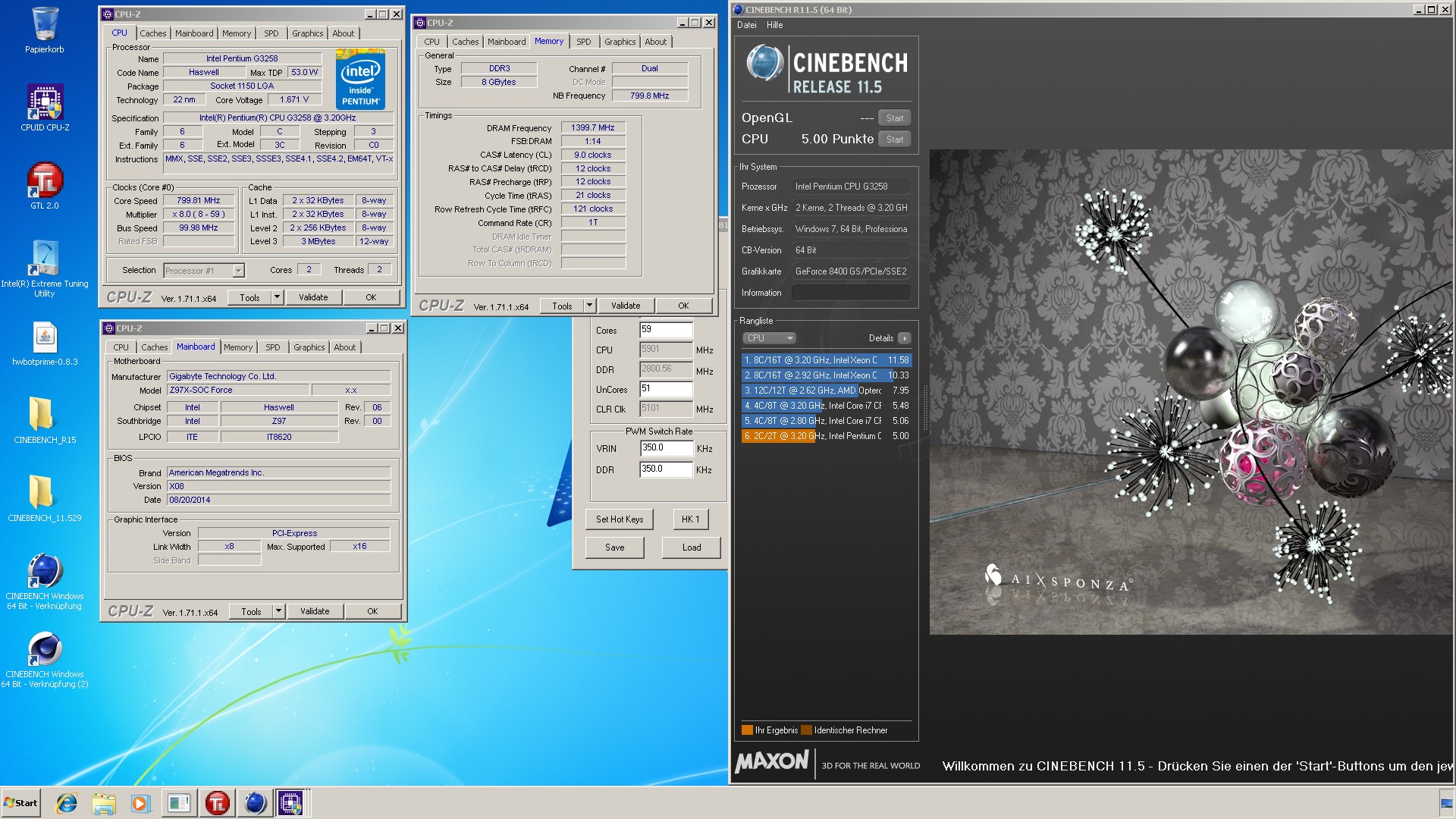Open Intel Extreme Tuning Utility desktop icon
1456x819 pixels.
click(x=45, y=268)
